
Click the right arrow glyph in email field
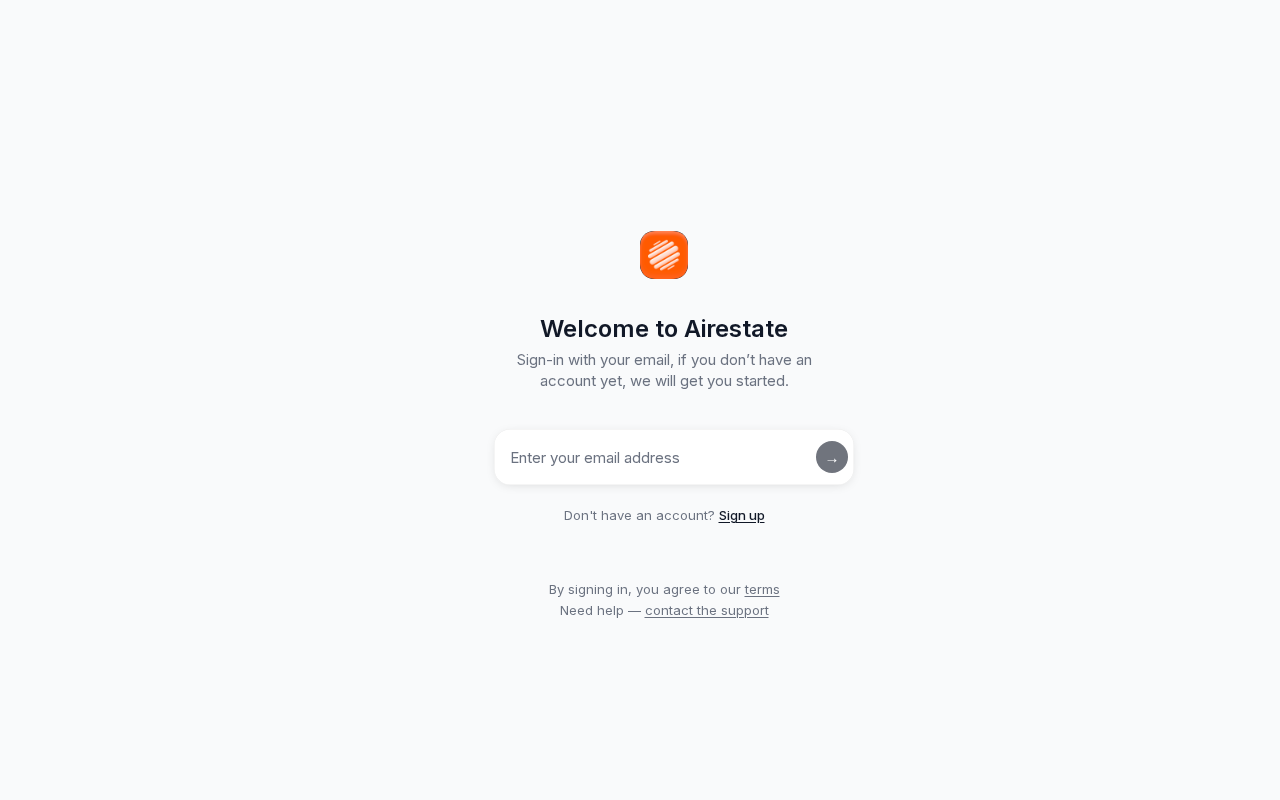pyautogui.click(x=832, y=459)
